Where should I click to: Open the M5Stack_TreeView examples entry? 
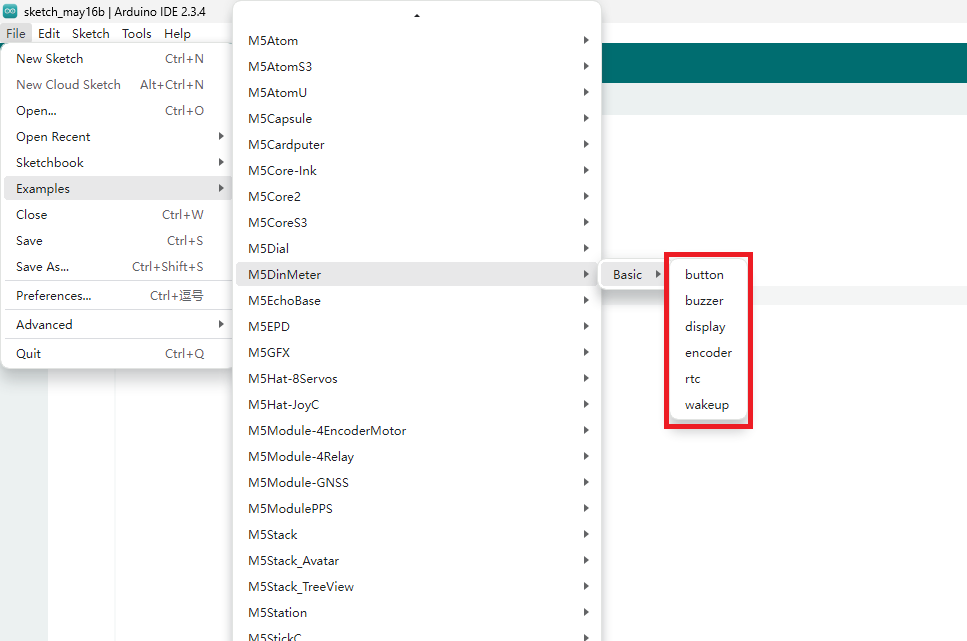click(417, 586)
